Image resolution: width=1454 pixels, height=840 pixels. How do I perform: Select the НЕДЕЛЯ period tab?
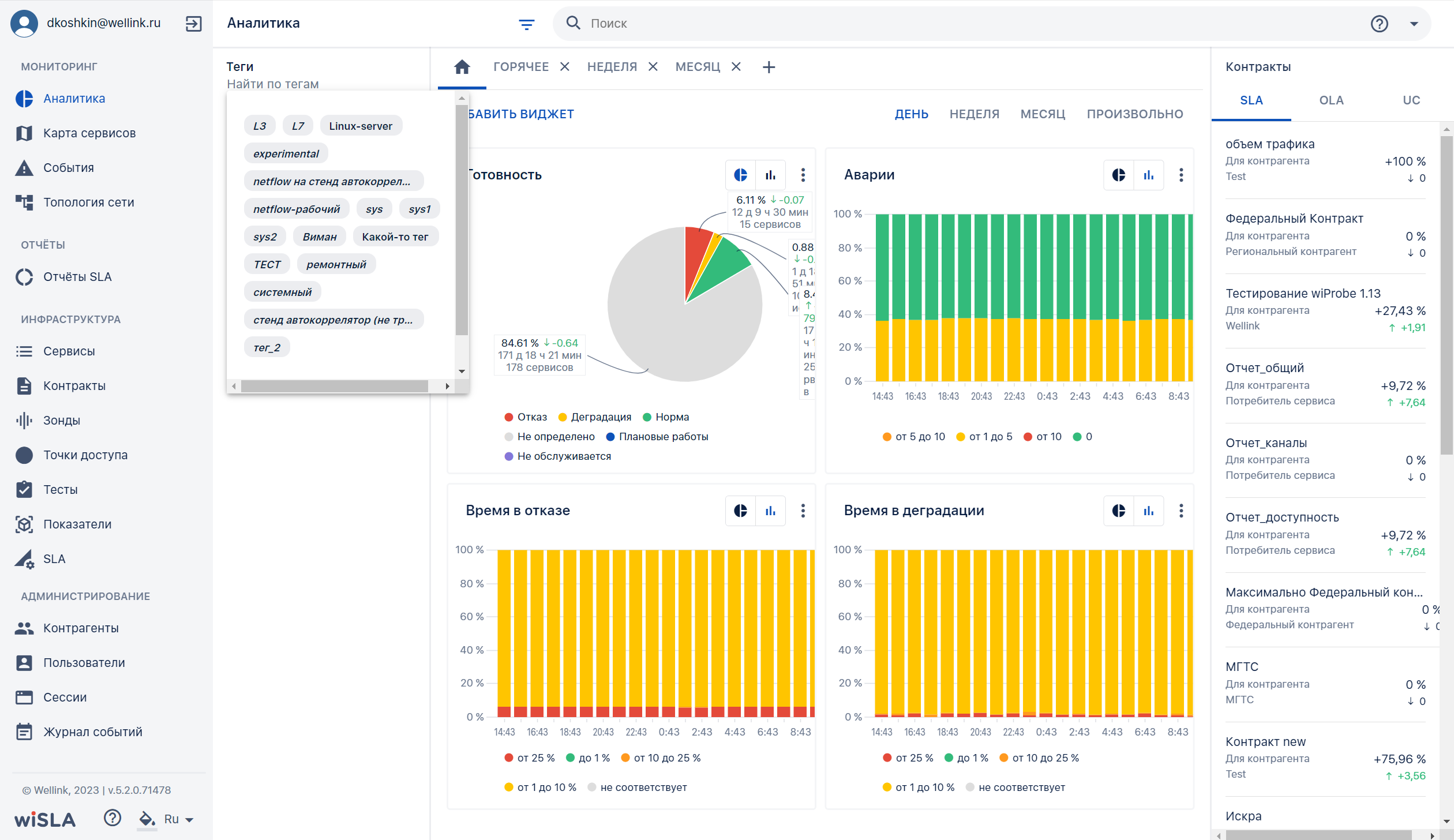click(975, 114)
